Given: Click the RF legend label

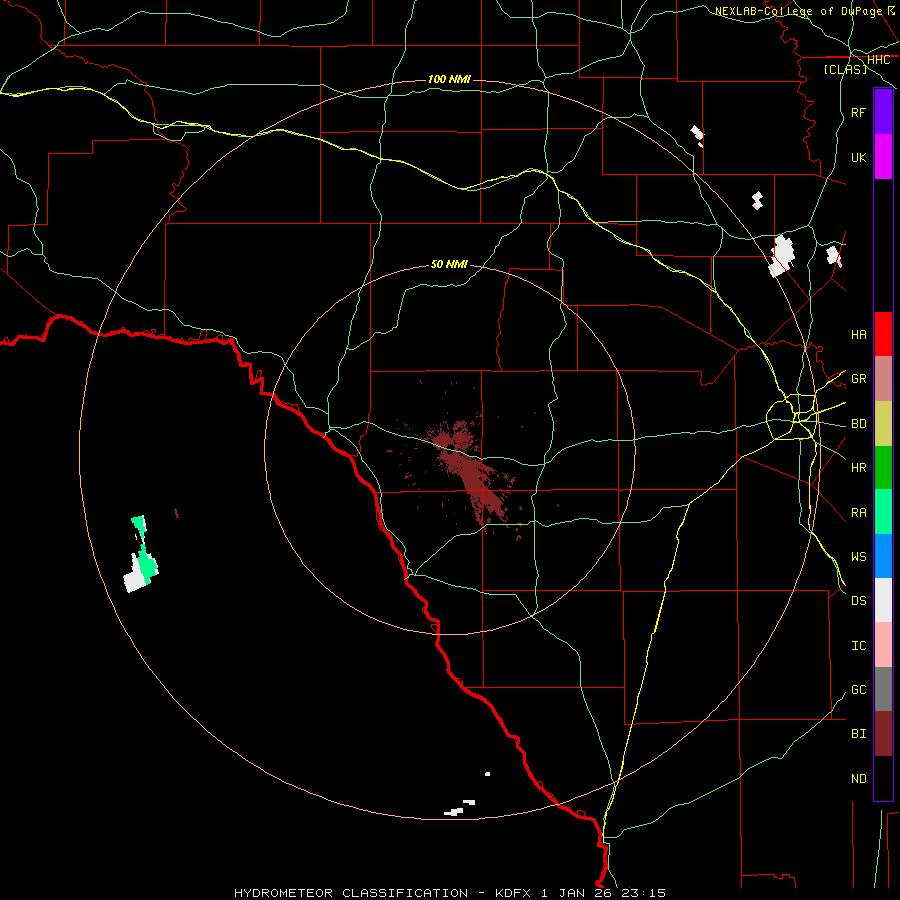Looking at the screenshot, I should [x=858, y=112].
